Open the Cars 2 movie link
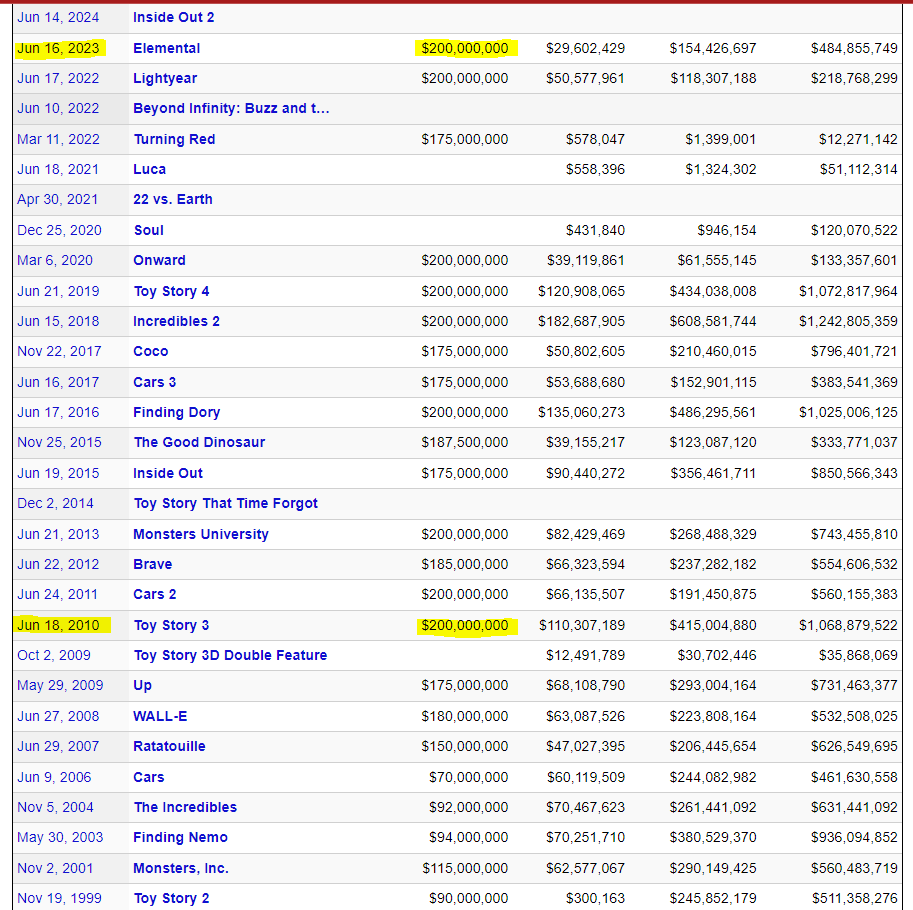The height and width of the screenshot is (910, 913). pyautogui.click(x=155, y=594)
